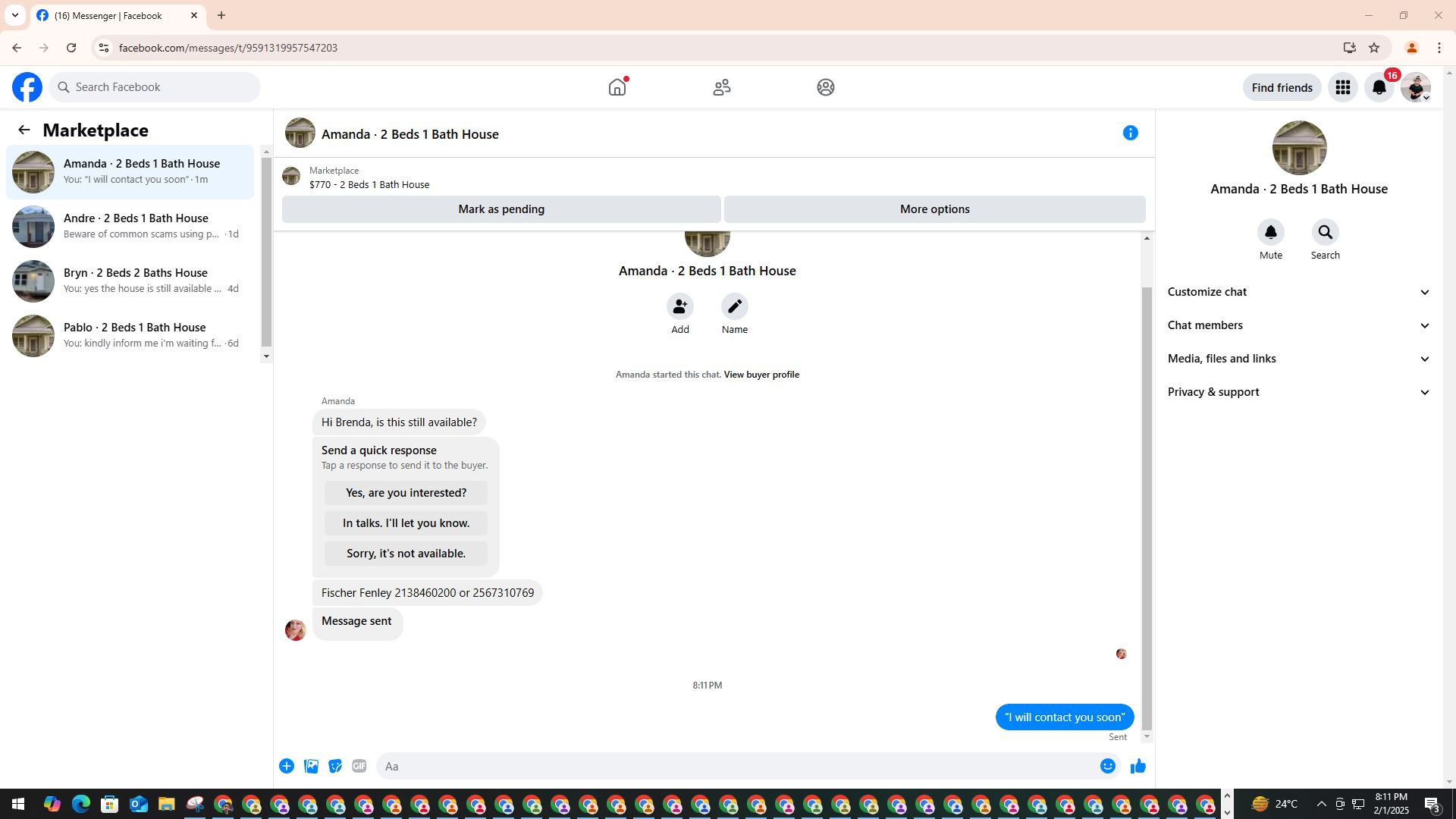This screenshot has height=819, width=1456.
Task: Open the Friends tab in top navigation
Action: [721, 88]
